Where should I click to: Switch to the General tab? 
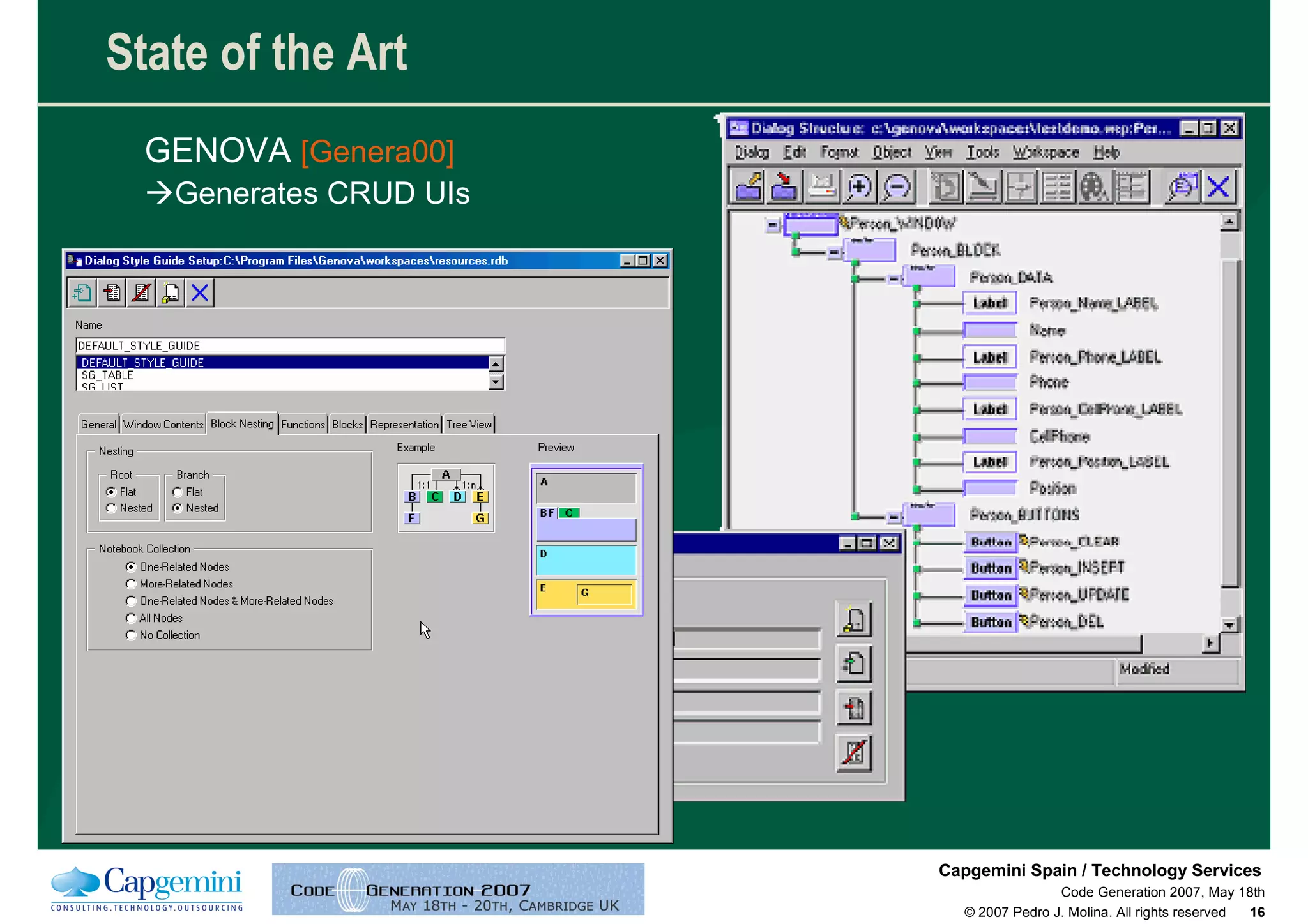(98, 425)
